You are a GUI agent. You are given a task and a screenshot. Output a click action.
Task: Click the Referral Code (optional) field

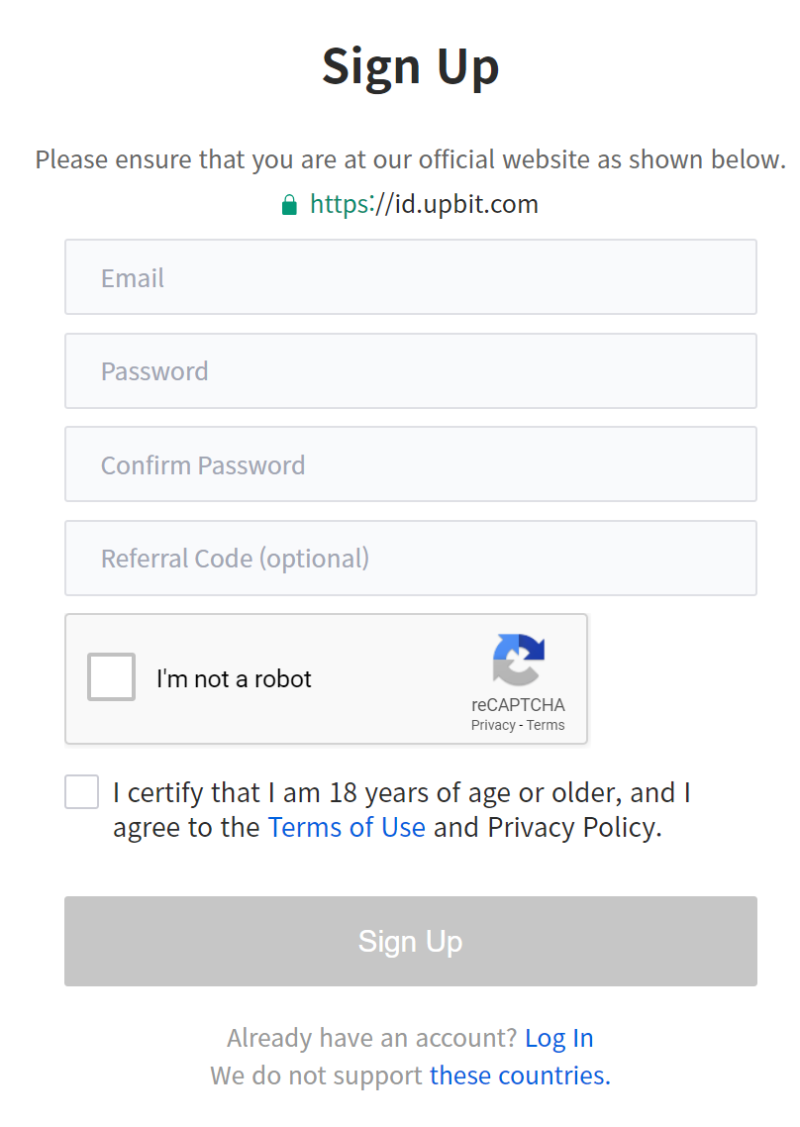pyautogui.click(x=410, y=558)
